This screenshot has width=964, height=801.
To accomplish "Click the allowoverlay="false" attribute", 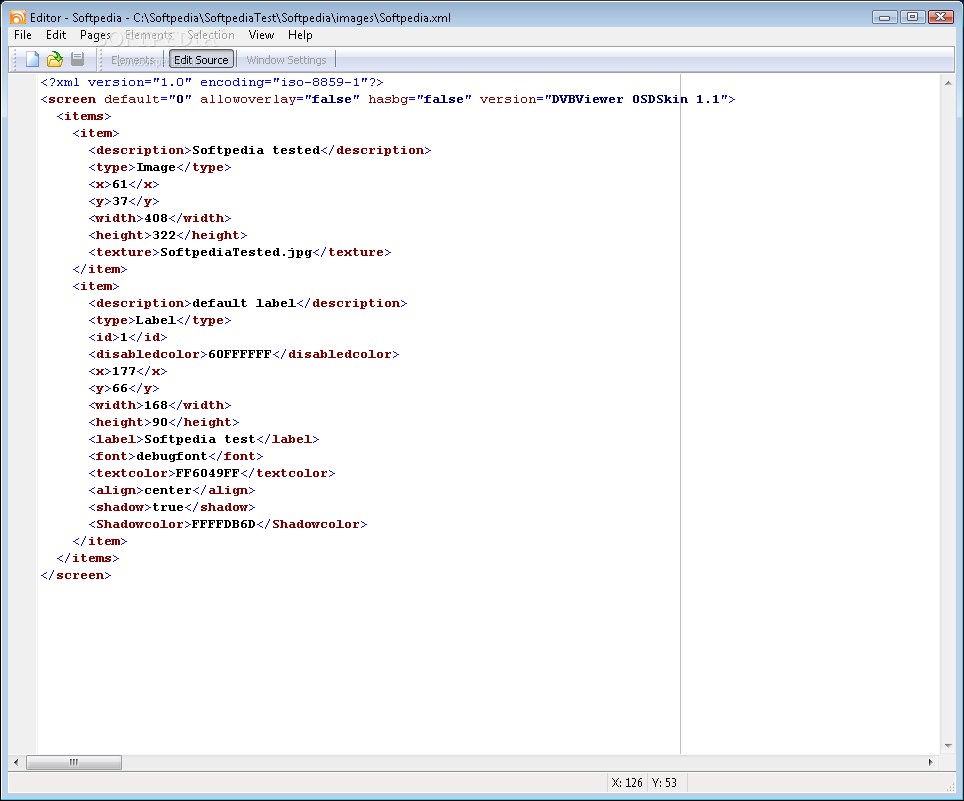I will click(x=280, y=99).
